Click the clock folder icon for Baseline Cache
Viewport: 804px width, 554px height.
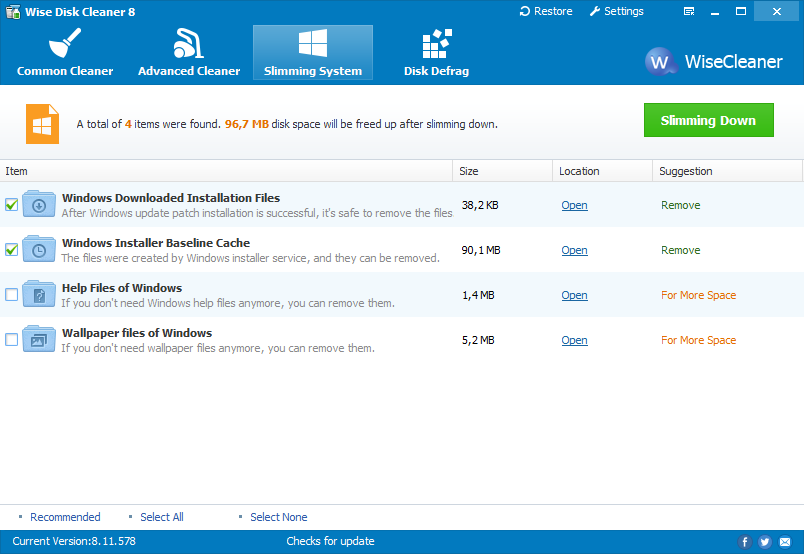(39, 249)
